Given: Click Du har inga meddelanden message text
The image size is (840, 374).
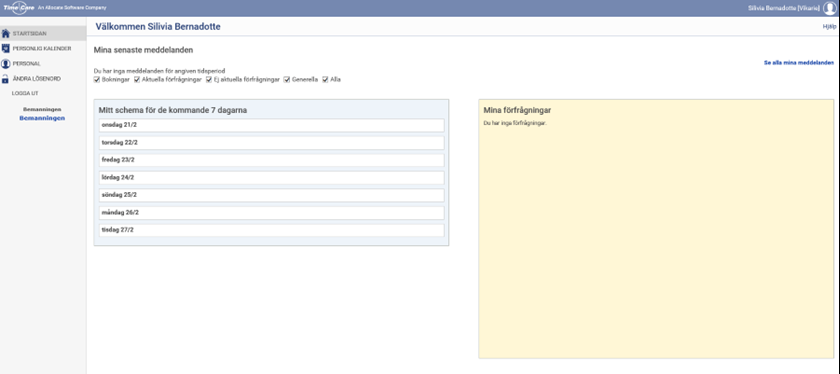Looking at the screenshot, I should 159,71.
